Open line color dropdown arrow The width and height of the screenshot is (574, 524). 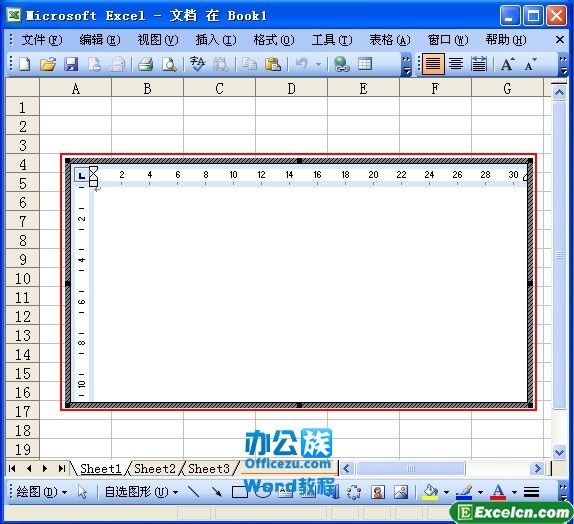click(x=480, y=493)
